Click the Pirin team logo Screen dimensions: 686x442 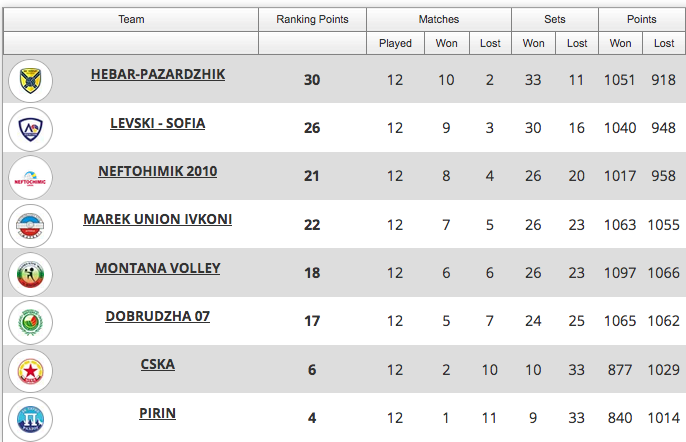point(30,418)
